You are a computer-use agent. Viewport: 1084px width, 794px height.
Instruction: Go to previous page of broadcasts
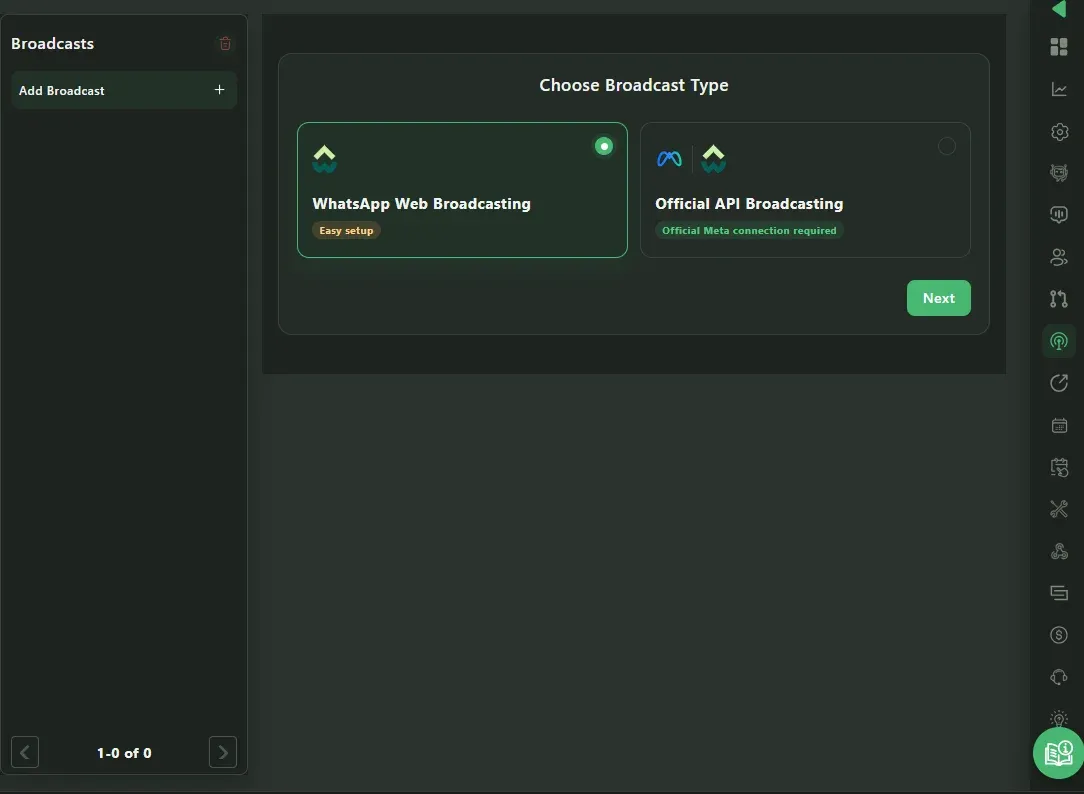tap(25, 752)
